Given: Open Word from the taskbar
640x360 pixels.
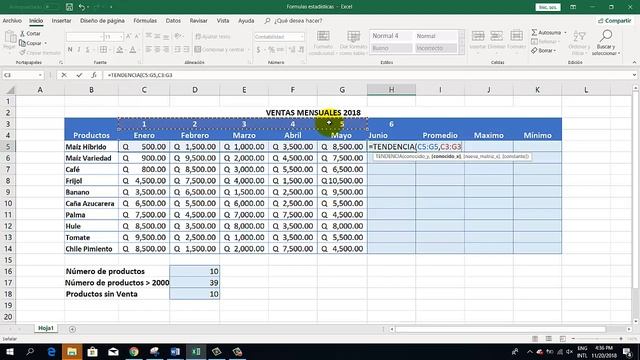Looking at the screenshot, I should [175, 351].
